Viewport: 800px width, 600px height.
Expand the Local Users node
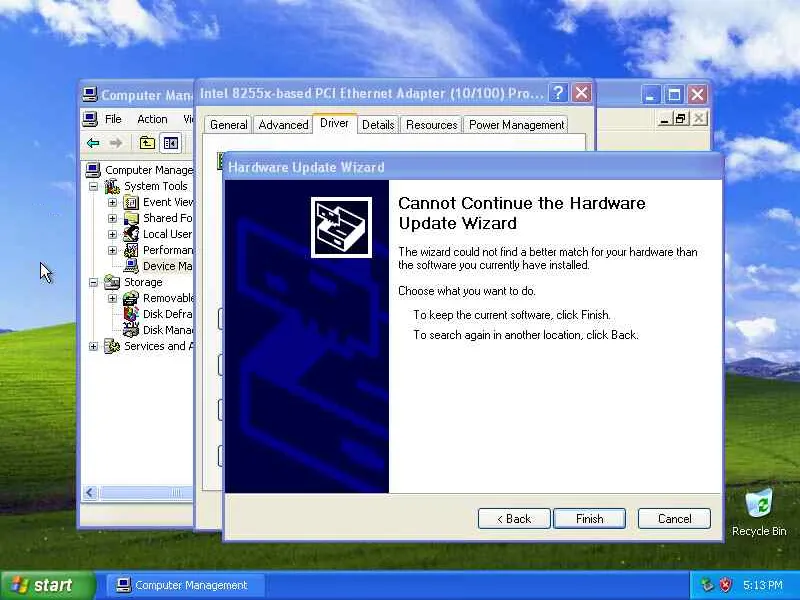pyautogui.click(x=112, y=234)
